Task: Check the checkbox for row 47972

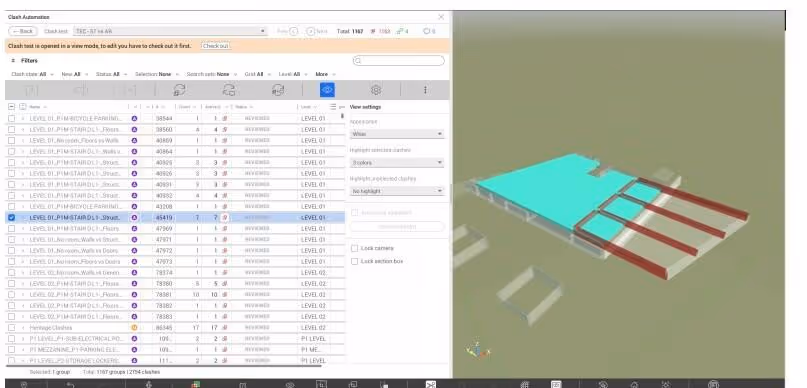Action: (12, 251)
